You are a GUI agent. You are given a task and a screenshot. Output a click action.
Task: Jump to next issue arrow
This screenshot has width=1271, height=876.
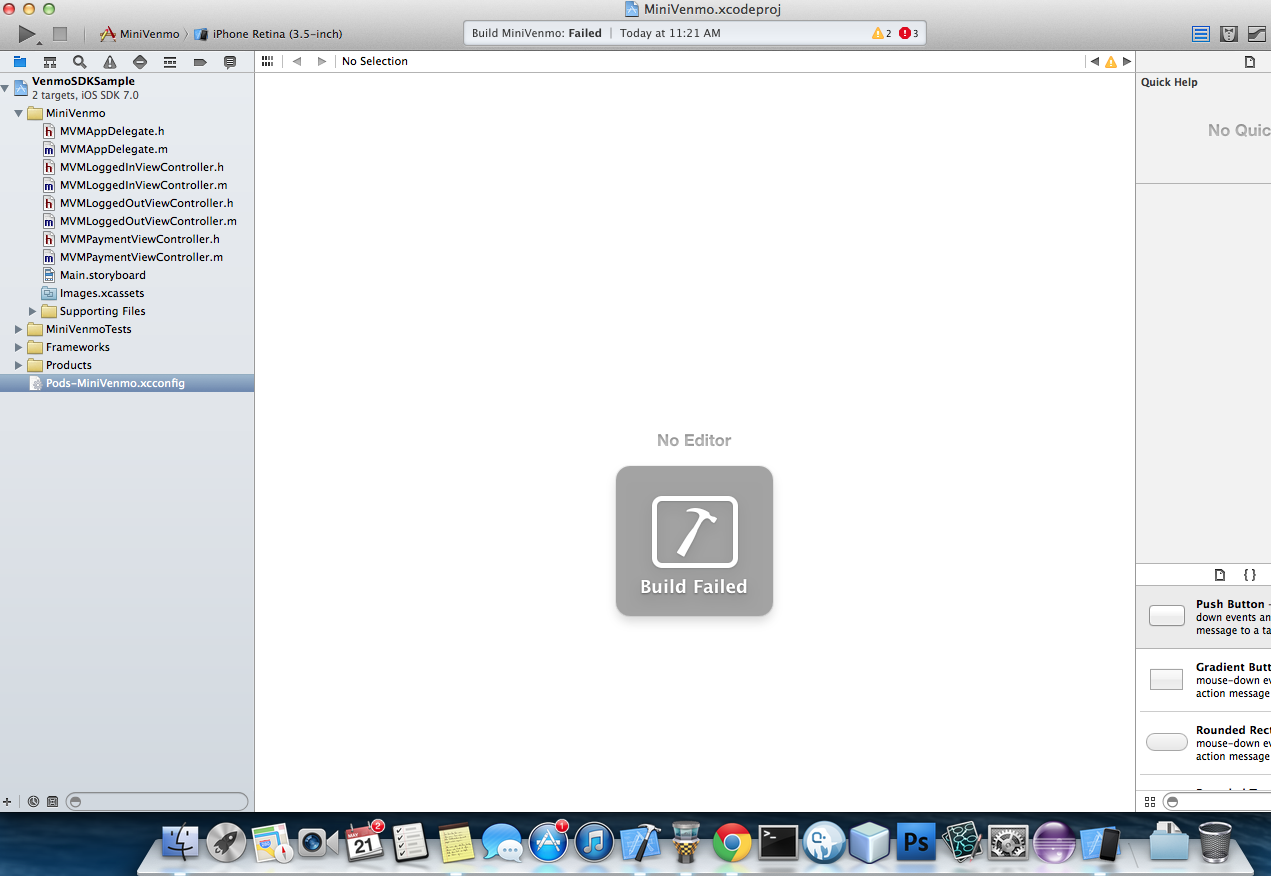coord(1127,61)
